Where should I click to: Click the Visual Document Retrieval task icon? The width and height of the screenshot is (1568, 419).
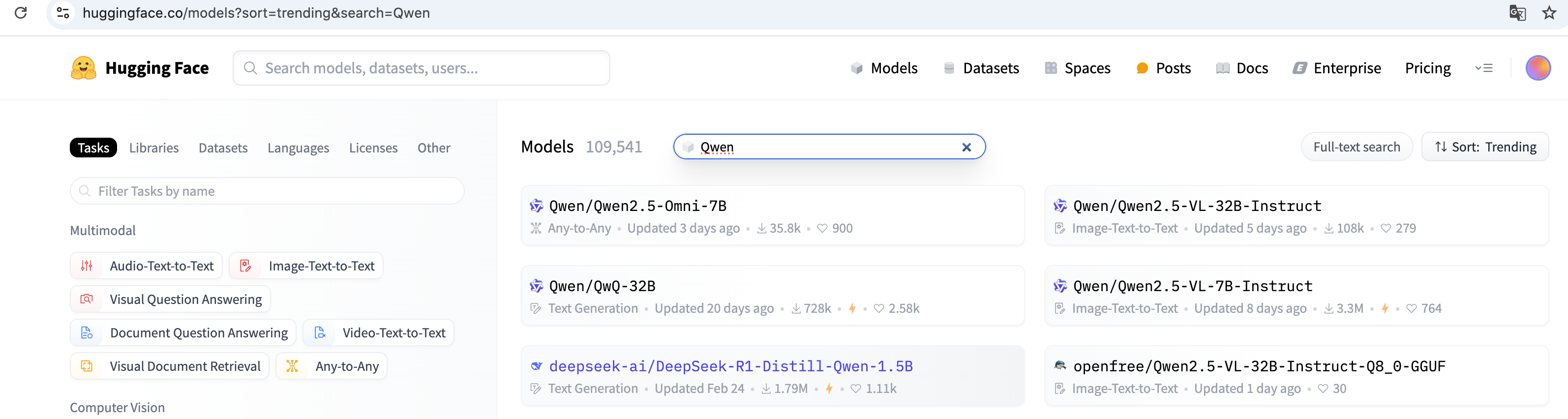click(x=87, y=366)
